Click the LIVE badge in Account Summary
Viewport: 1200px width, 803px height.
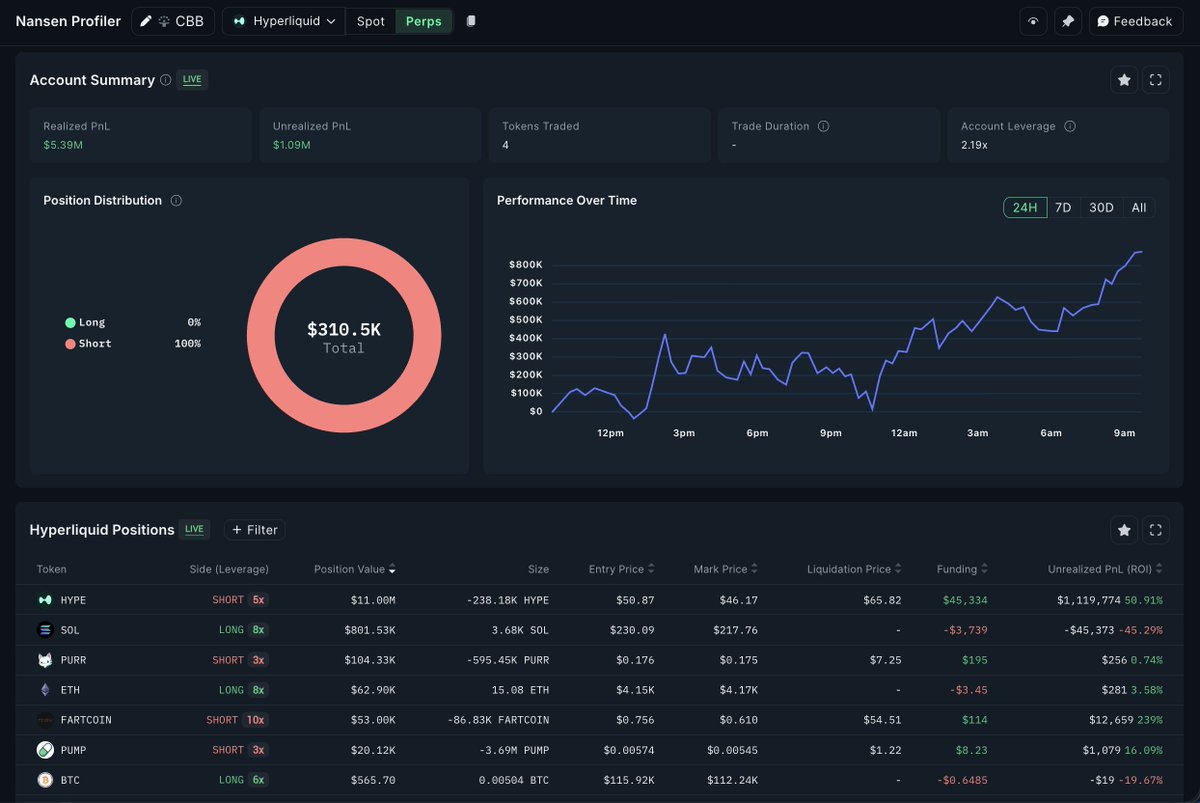click(192, 80)
